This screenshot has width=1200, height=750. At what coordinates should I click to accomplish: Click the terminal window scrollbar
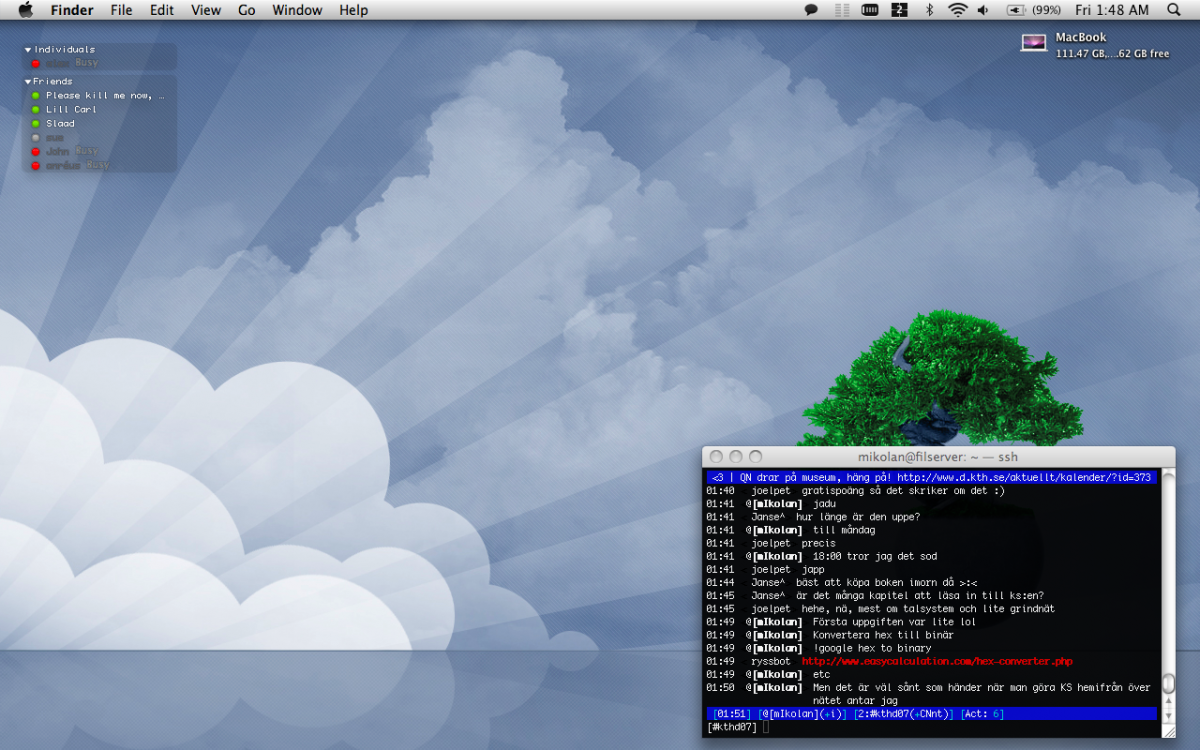[1168, 684]
